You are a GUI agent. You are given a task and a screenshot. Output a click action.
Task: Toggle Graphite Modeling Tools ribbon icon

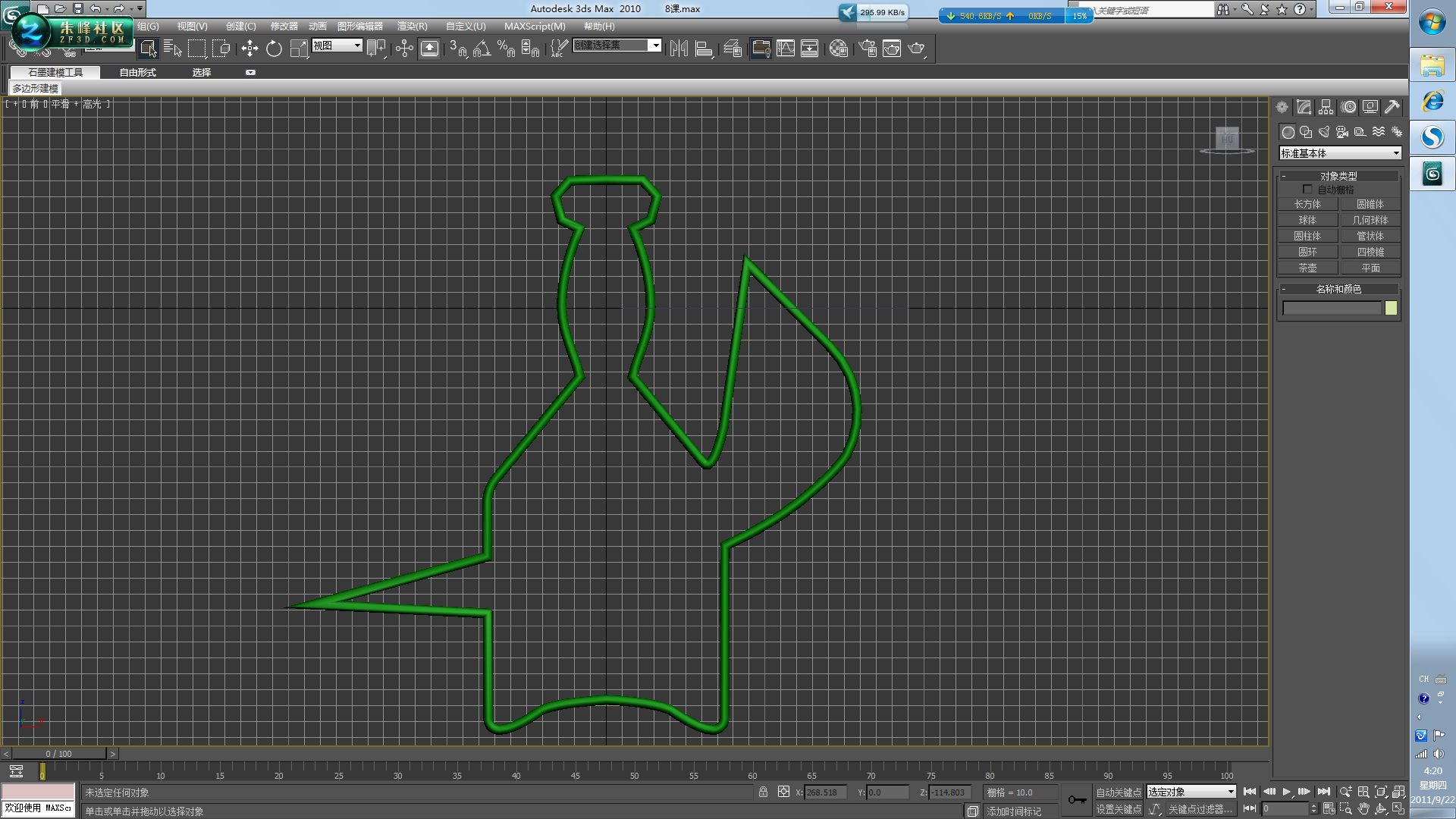coord(761,49)
